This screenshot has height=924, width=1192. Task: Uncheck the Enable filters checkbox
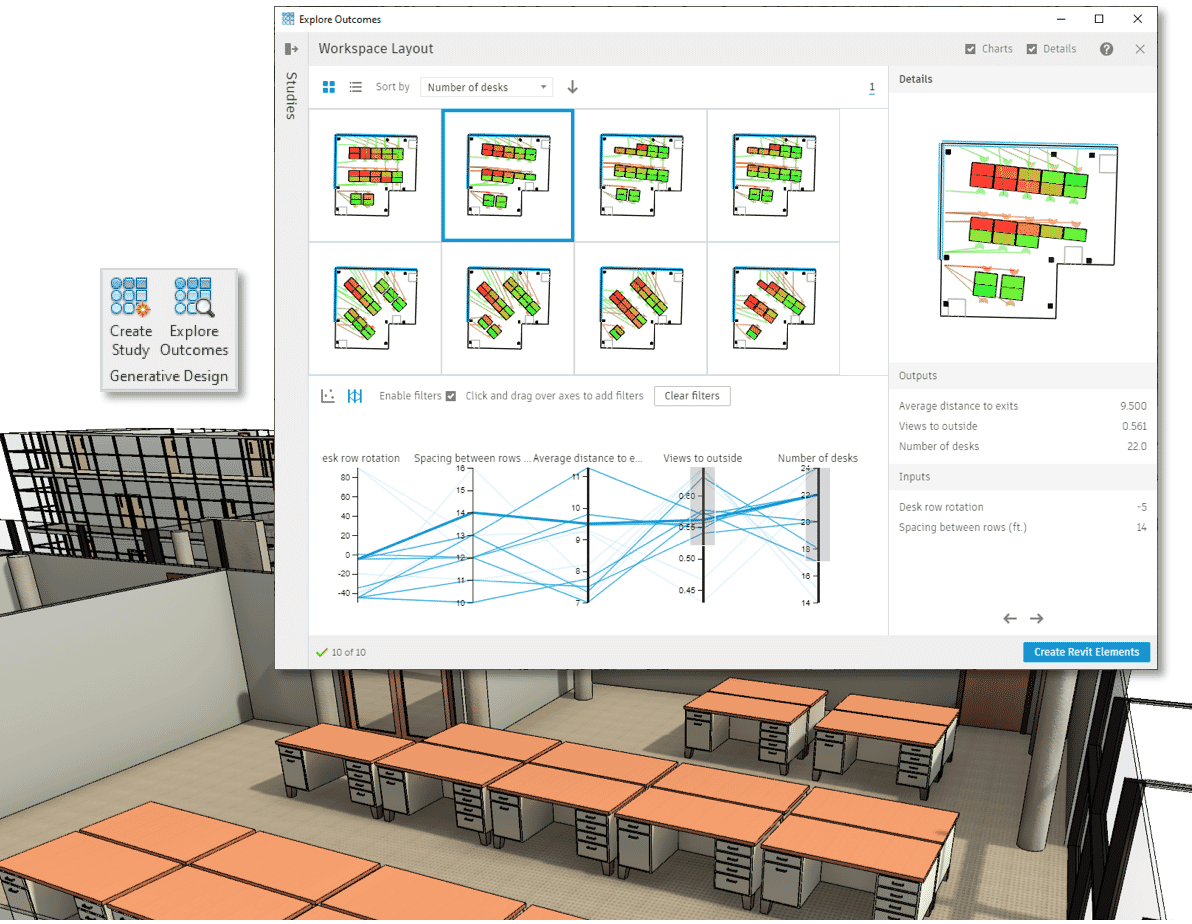(450, 396)
